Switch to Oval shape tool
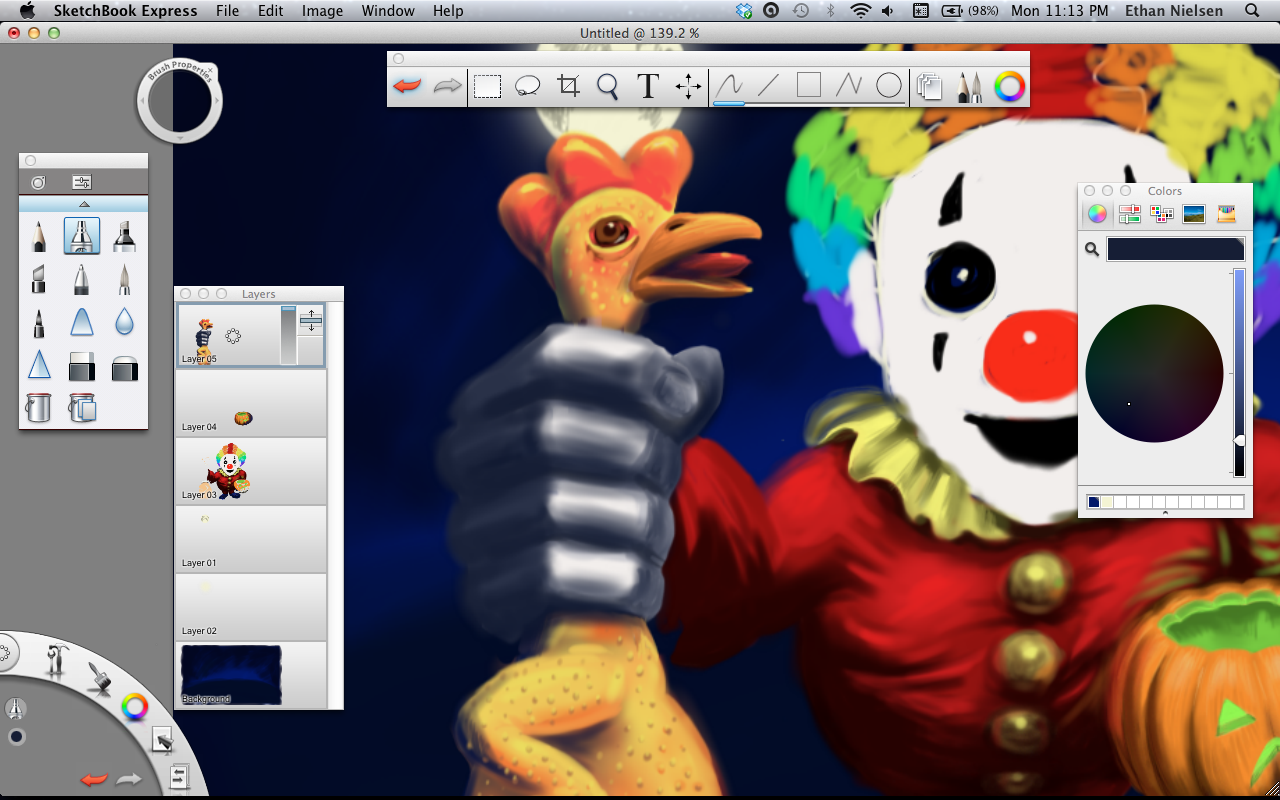1280x800 pixels. [889, 87]
